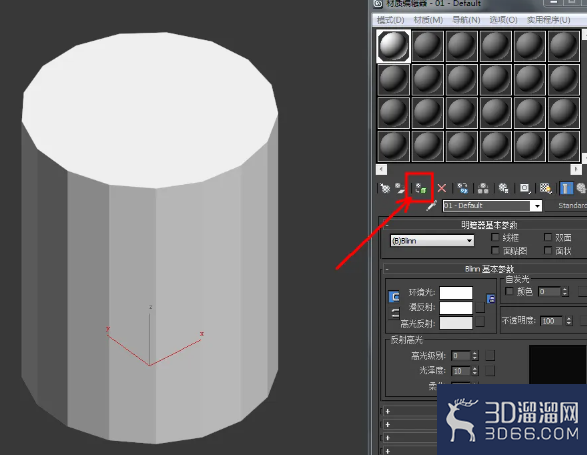Screen dimensions: 587x455
Task: Click the map button next to 高光反射 swatch
Action: pyautogui.click(x=480, y=321)
